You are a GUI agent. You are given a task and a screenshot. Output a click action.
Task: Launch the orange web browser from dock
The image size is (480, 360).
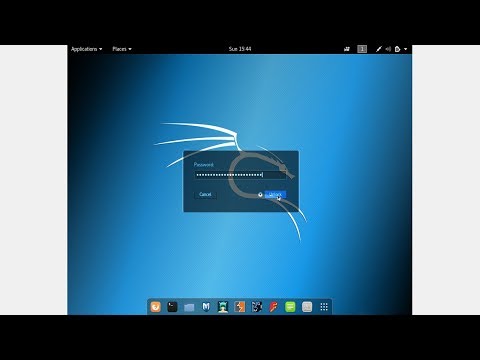tap(156, 307)
